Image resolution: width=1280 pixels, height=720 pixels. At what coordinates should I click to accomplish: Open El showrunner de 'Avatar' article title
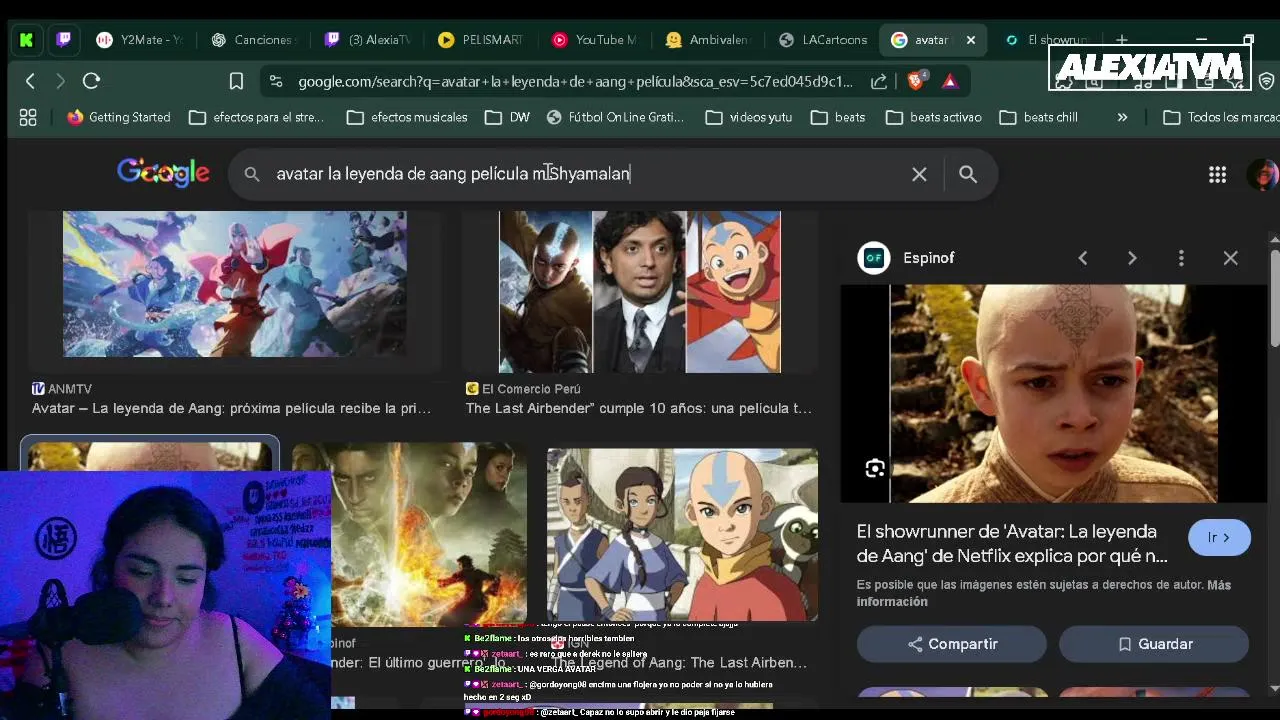click(x=1012, y=544)
